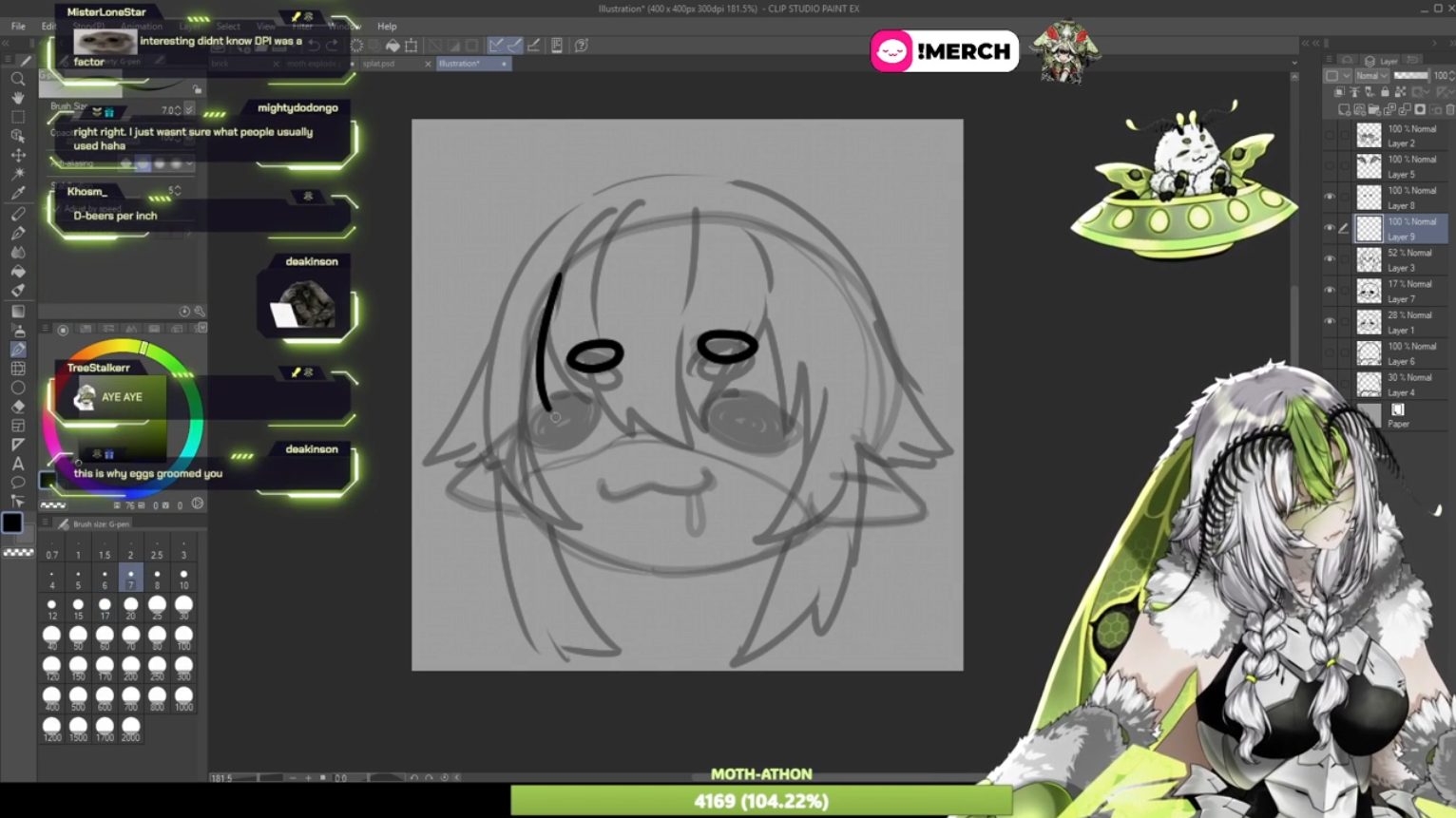Toggle lock layer icon in Layer panel
This screenshot has height=818, width=1456.
[1385, 92]
